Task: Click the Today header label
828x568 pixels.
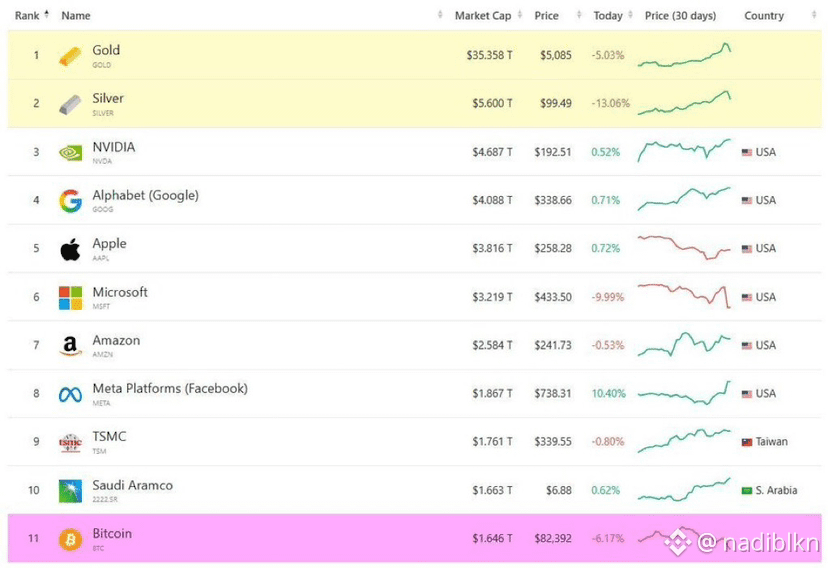Action: coord(608,16)
